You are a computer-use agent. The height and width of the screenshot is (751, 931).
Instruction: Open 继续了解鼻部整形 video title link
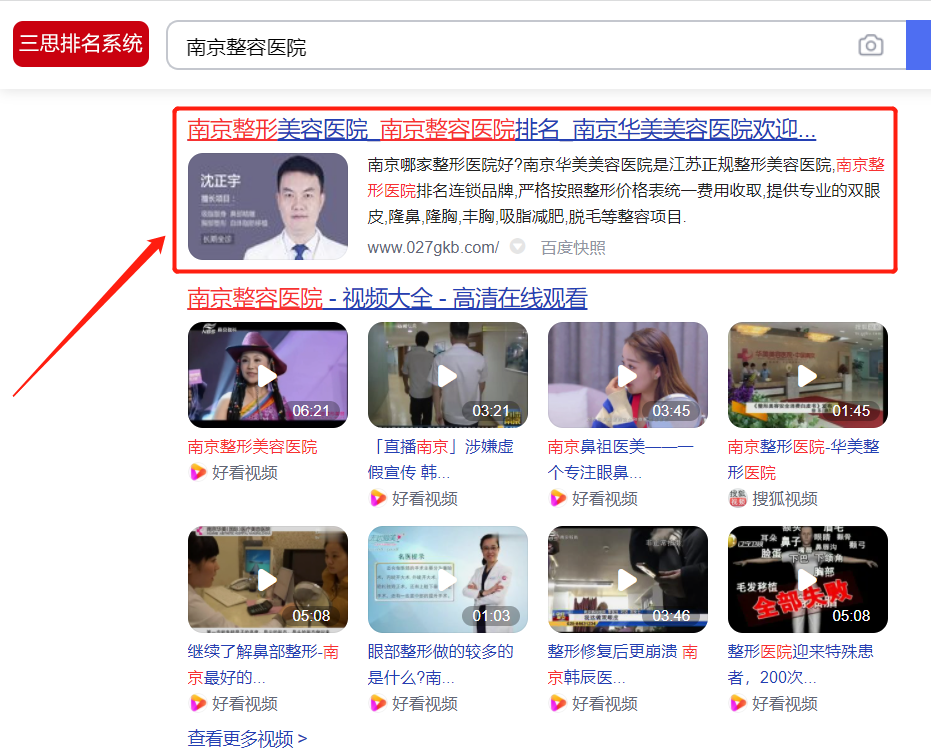tap(263, 664)
